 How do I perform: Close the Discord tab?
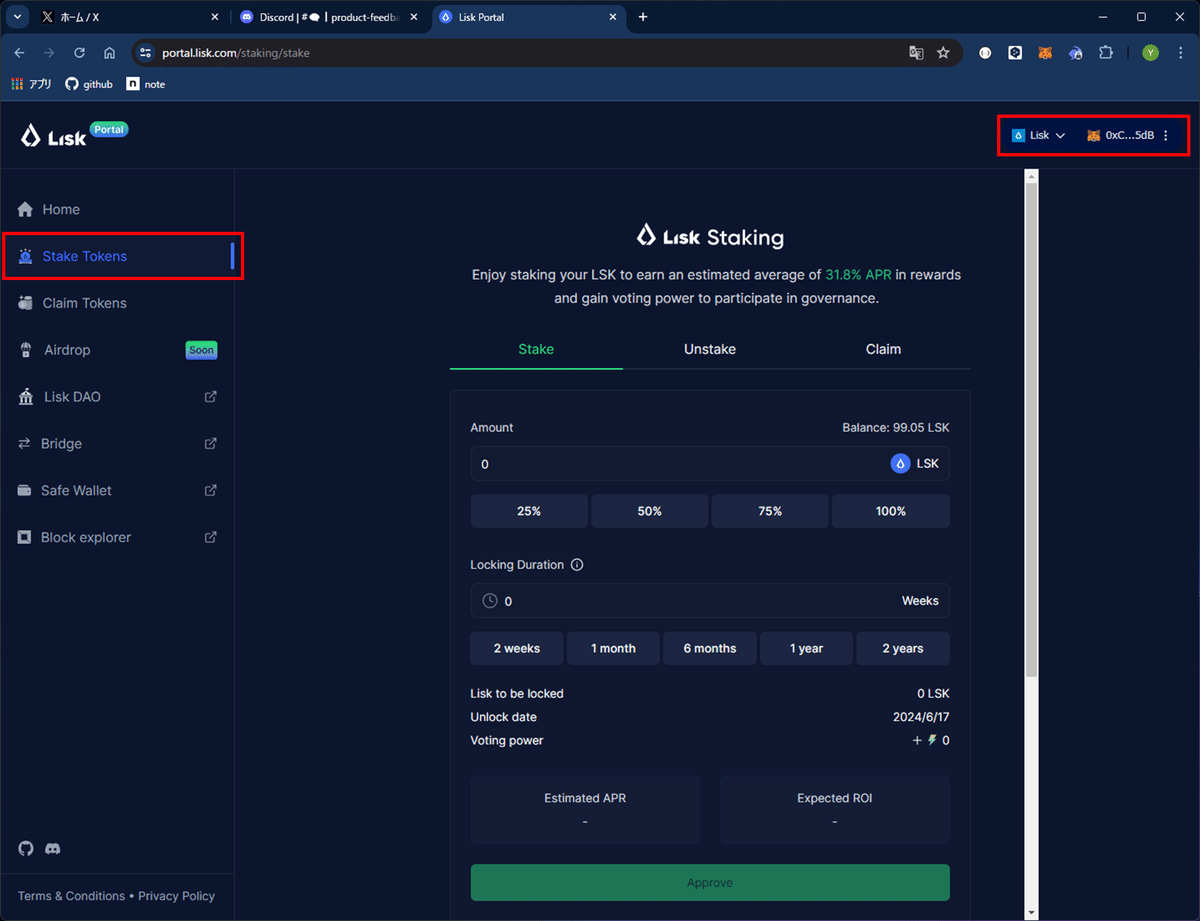415,17
